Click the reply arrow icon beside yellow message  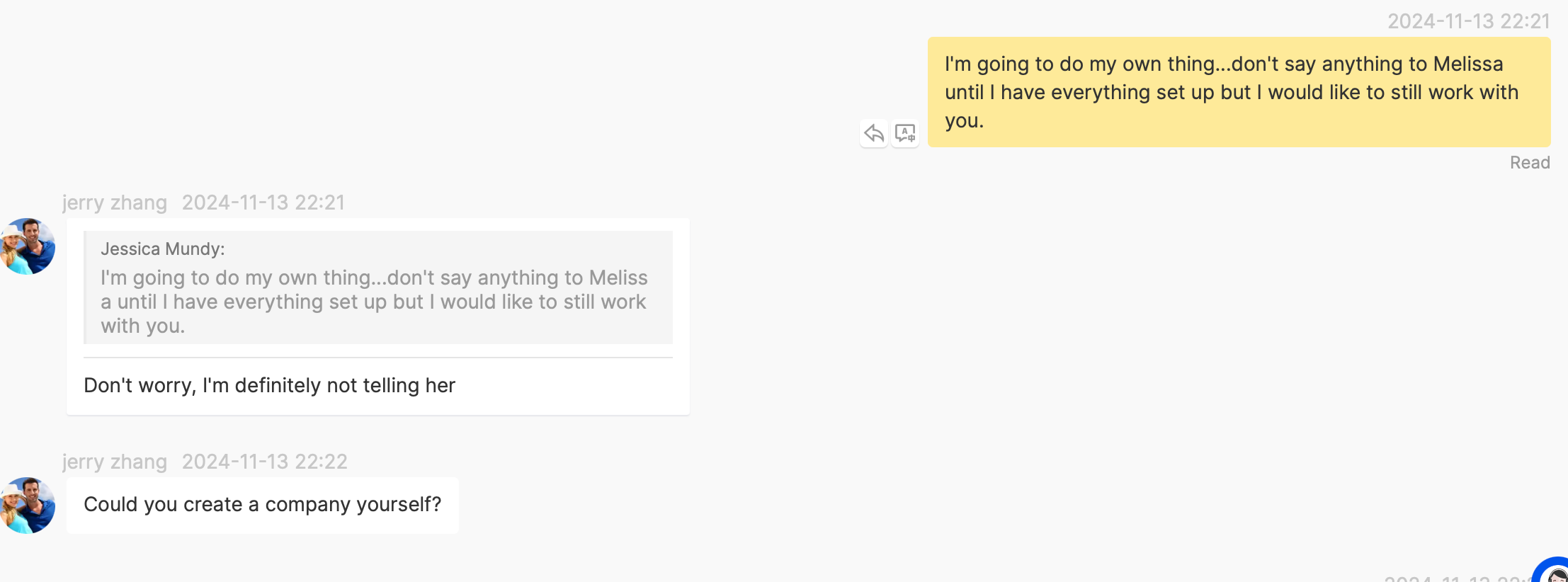(874, 133)
